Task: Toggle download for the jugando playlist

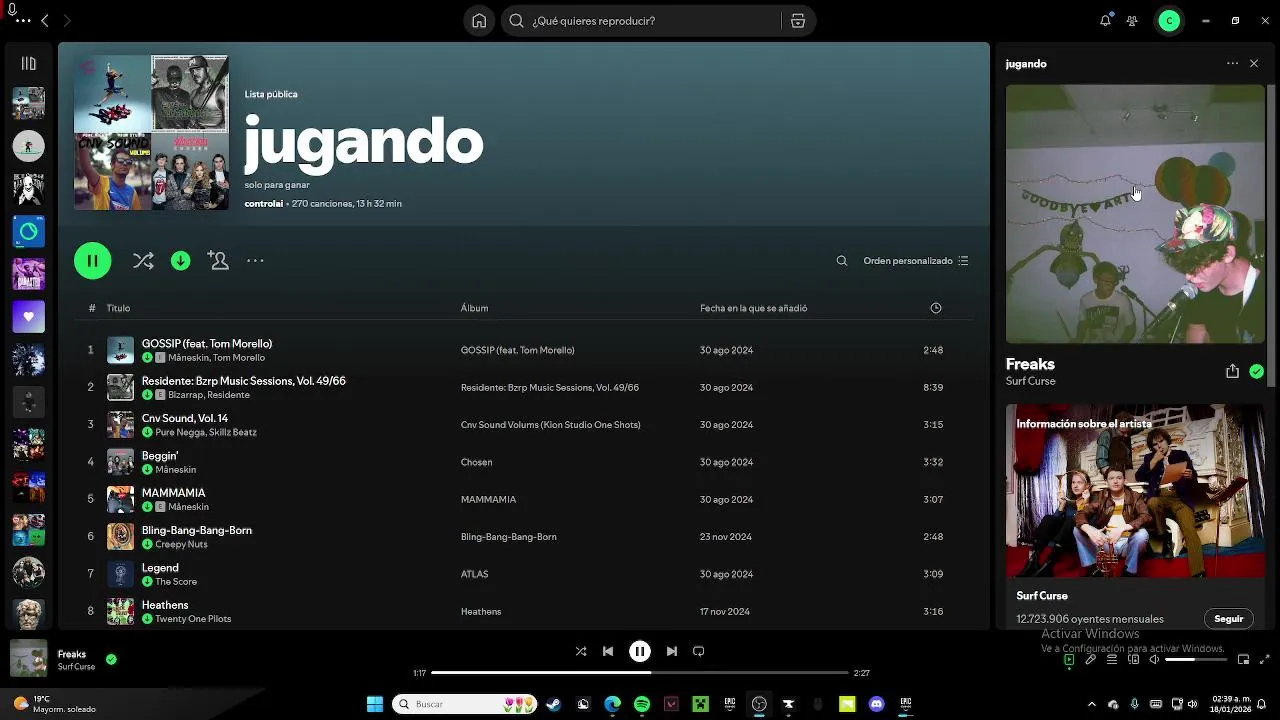Action: 180,261
